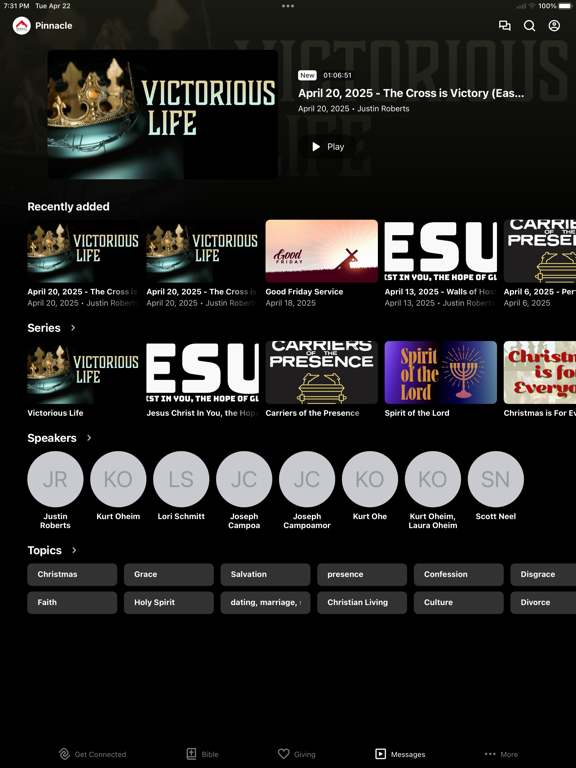Open the Get Connected tab
576x768 pixels.
(93, 754)
